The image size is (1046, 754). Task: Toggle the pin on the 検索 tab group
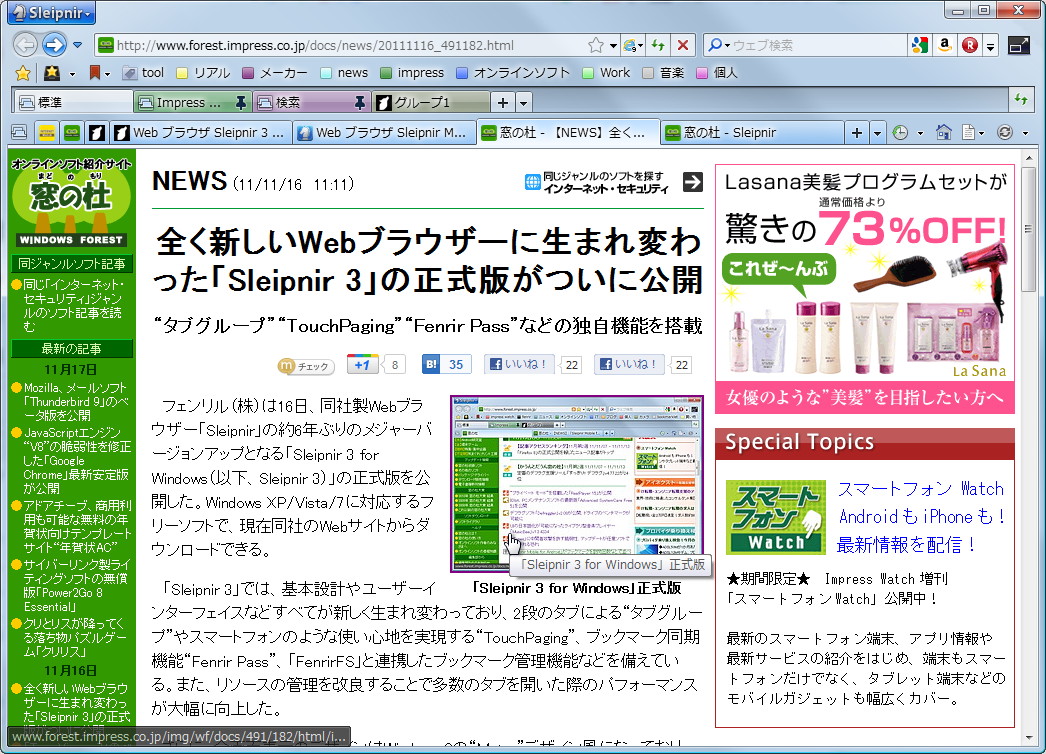(x=360, y=102)
